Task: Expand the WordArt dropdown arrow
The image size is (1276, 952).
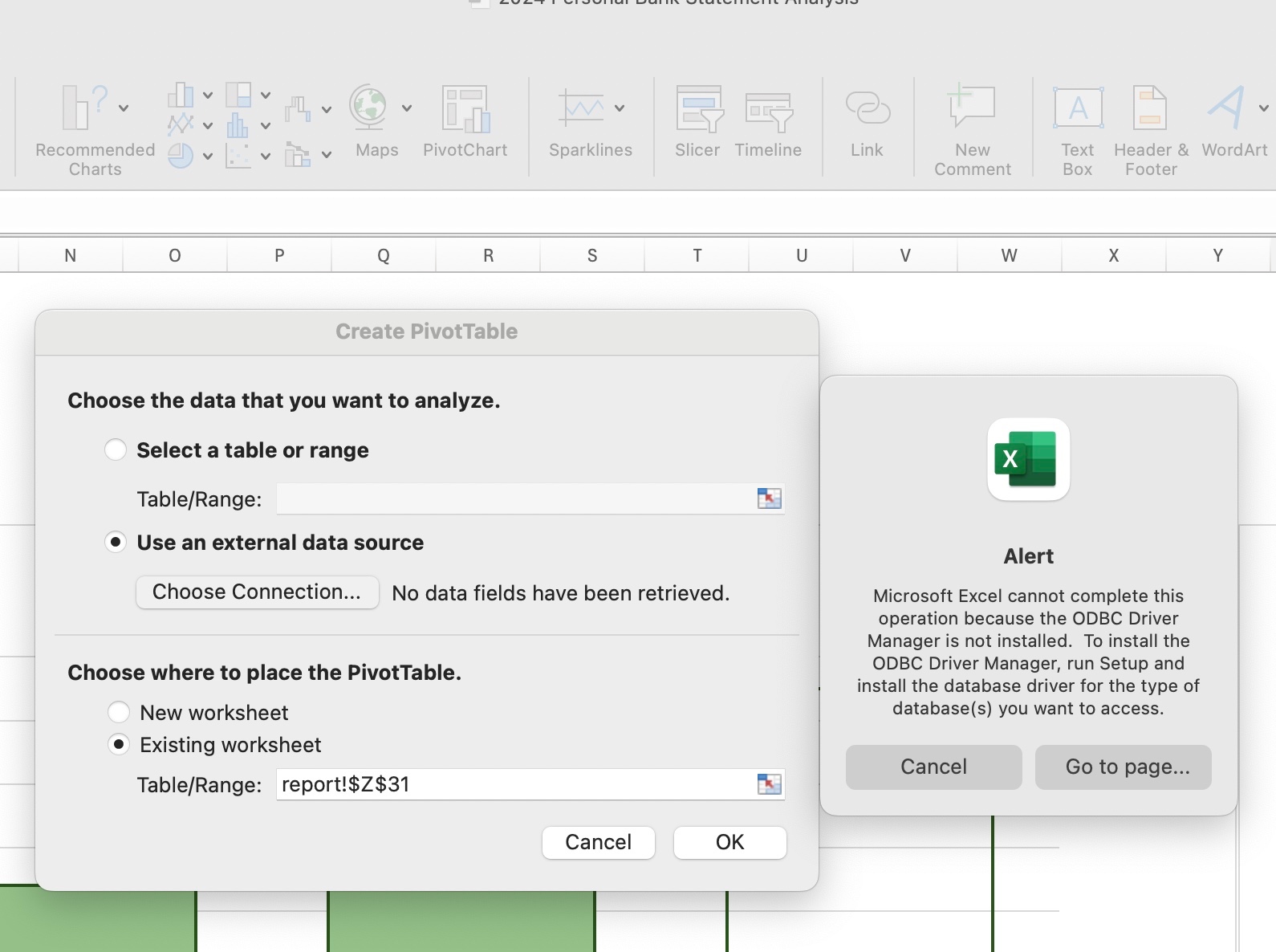Action: tap(1264, 108)
